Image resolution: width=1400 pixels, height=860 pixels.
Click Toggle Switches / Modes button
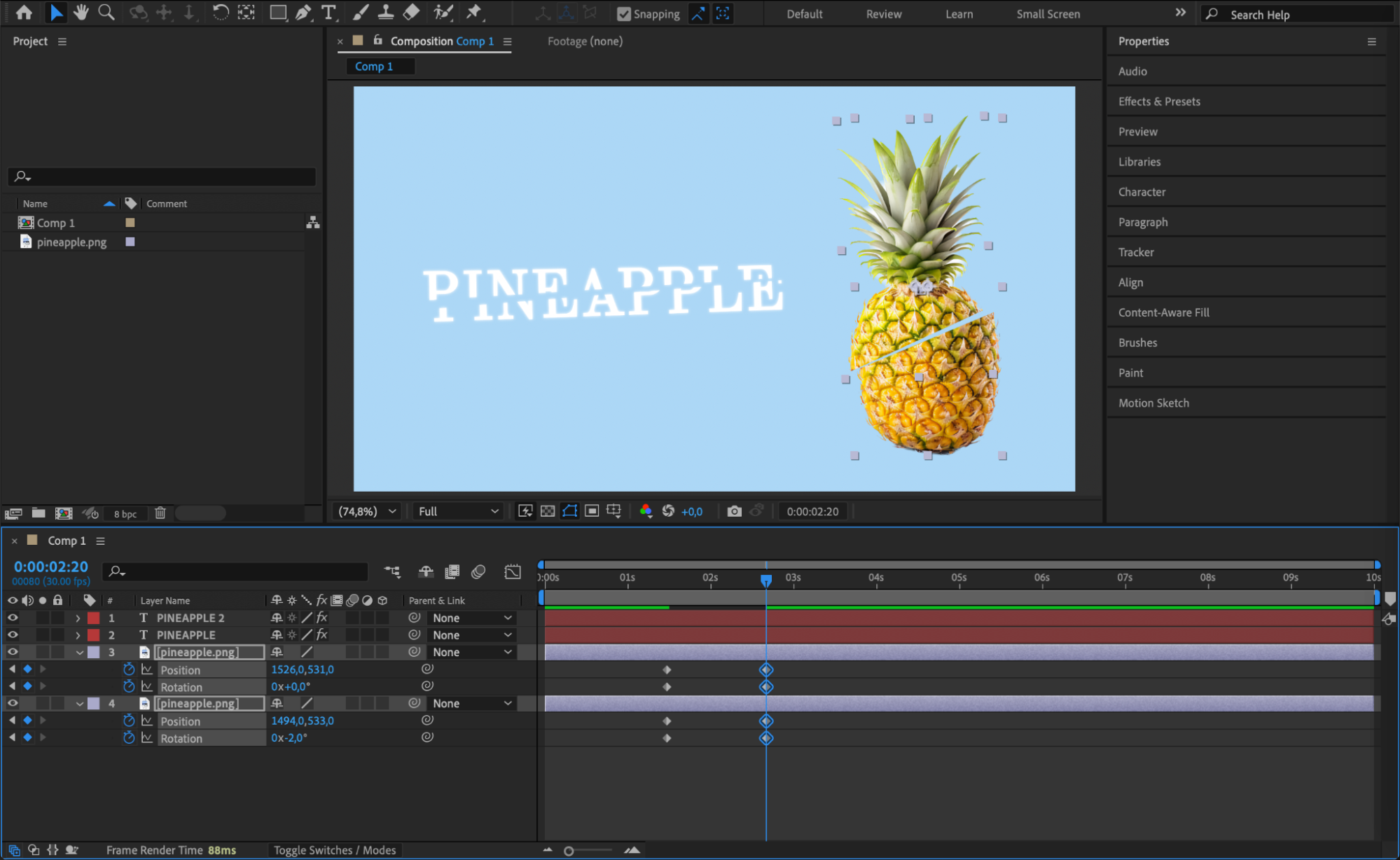(334, 850)
